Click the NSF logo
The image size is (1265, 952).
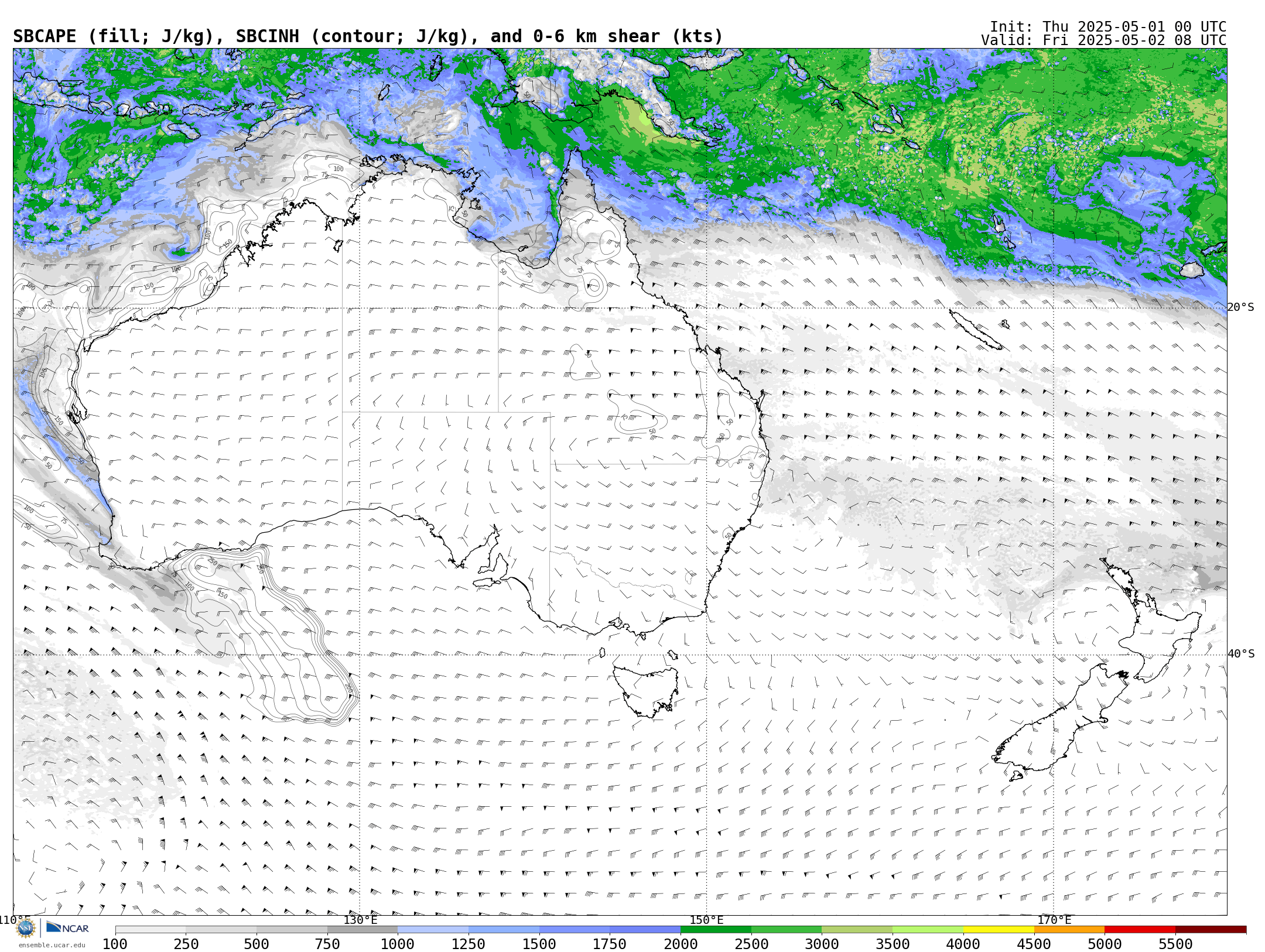point(26,928)
